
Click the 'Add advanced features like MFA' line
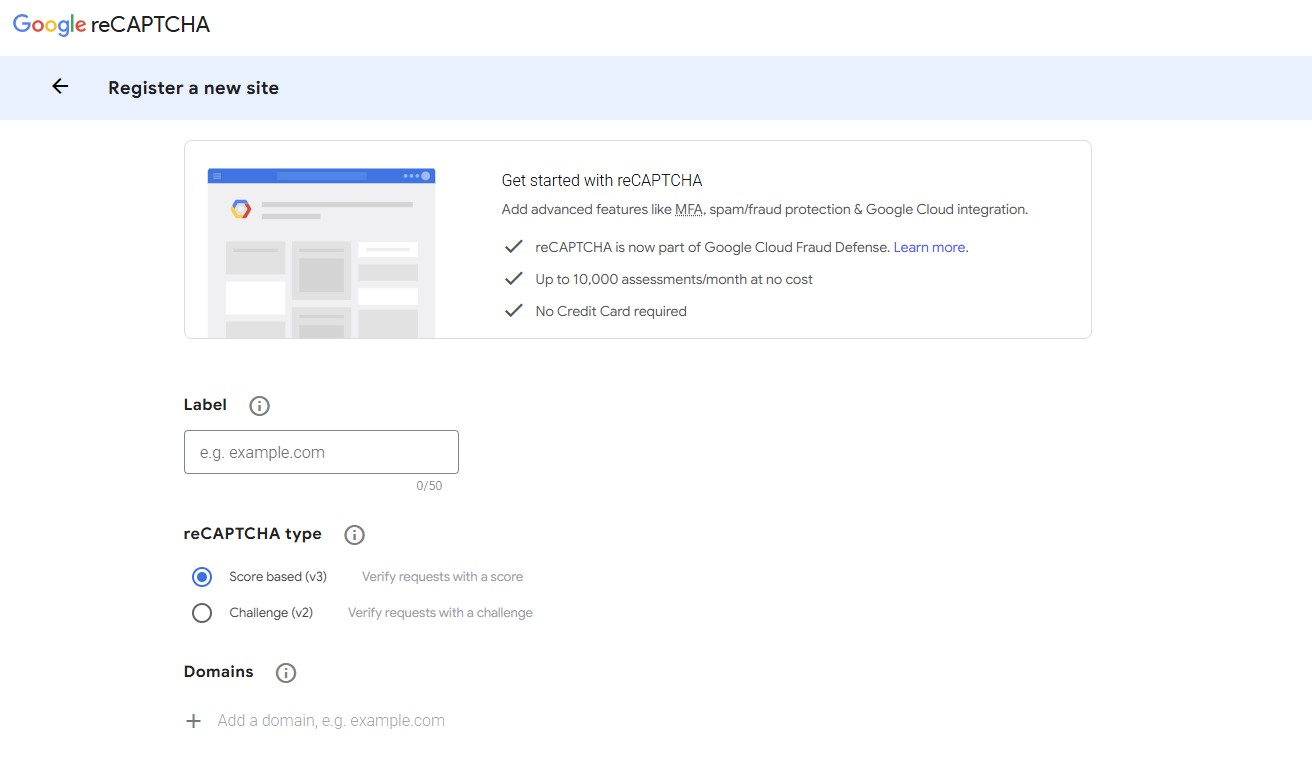click(x=765, y=210)
